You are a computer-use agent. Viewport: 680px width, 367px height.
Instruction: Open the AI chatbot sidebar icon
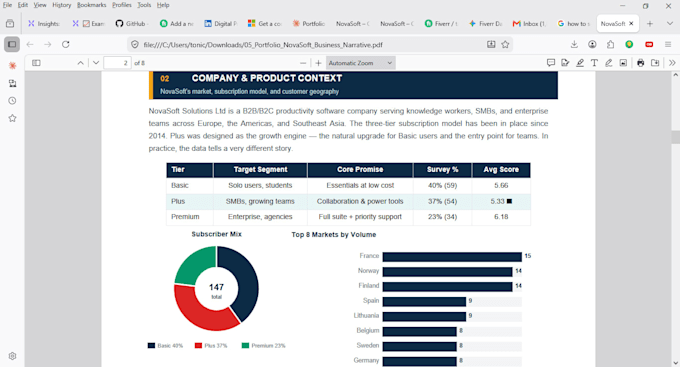(x=12, y=66)
